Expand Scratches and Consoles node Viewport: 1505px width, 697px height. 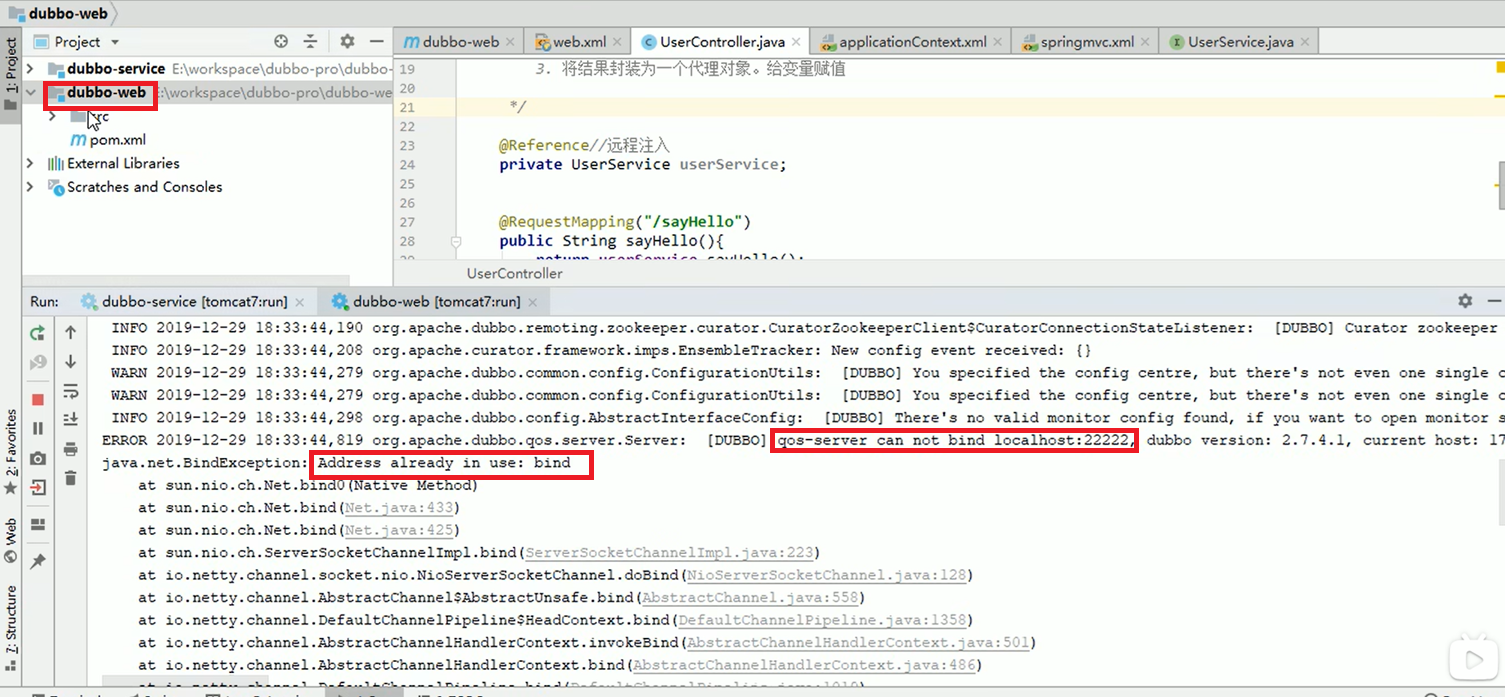pos(31,187)
